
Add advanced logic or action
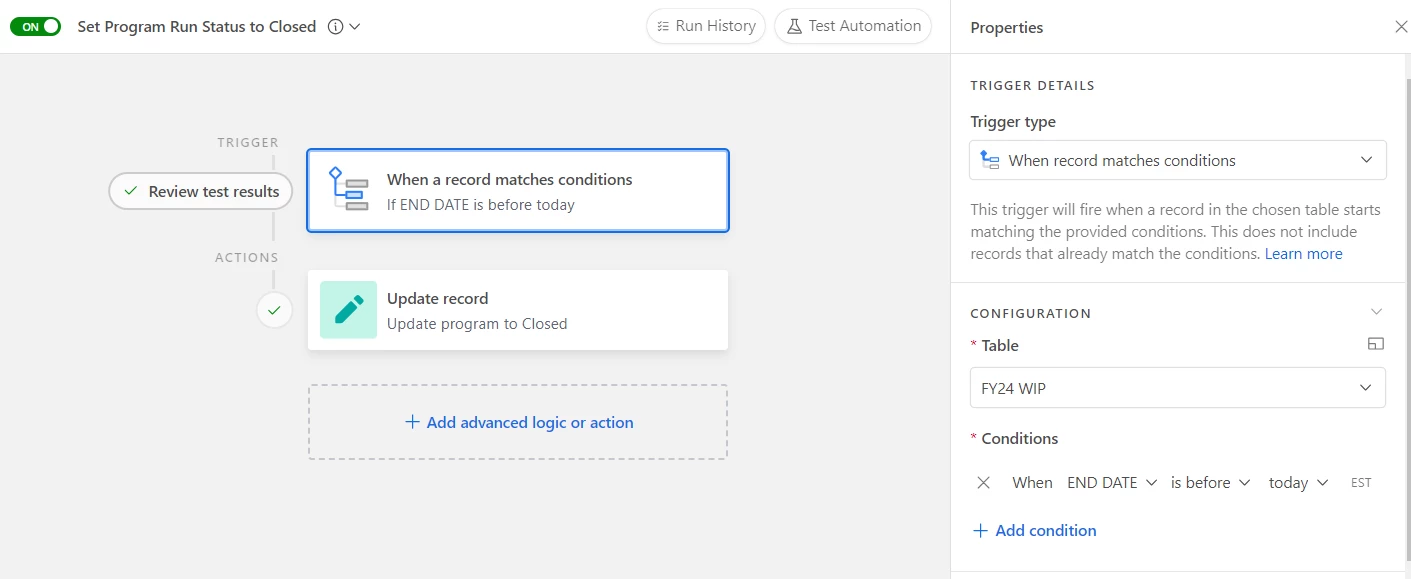pyautogui.click(x=518, y=422)
